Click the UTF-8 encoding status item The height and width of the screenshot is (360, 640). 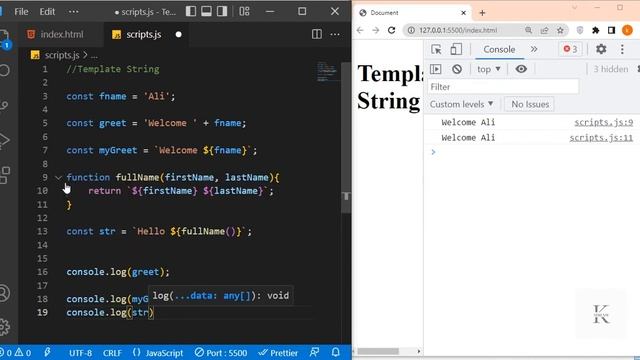point(80,353)
